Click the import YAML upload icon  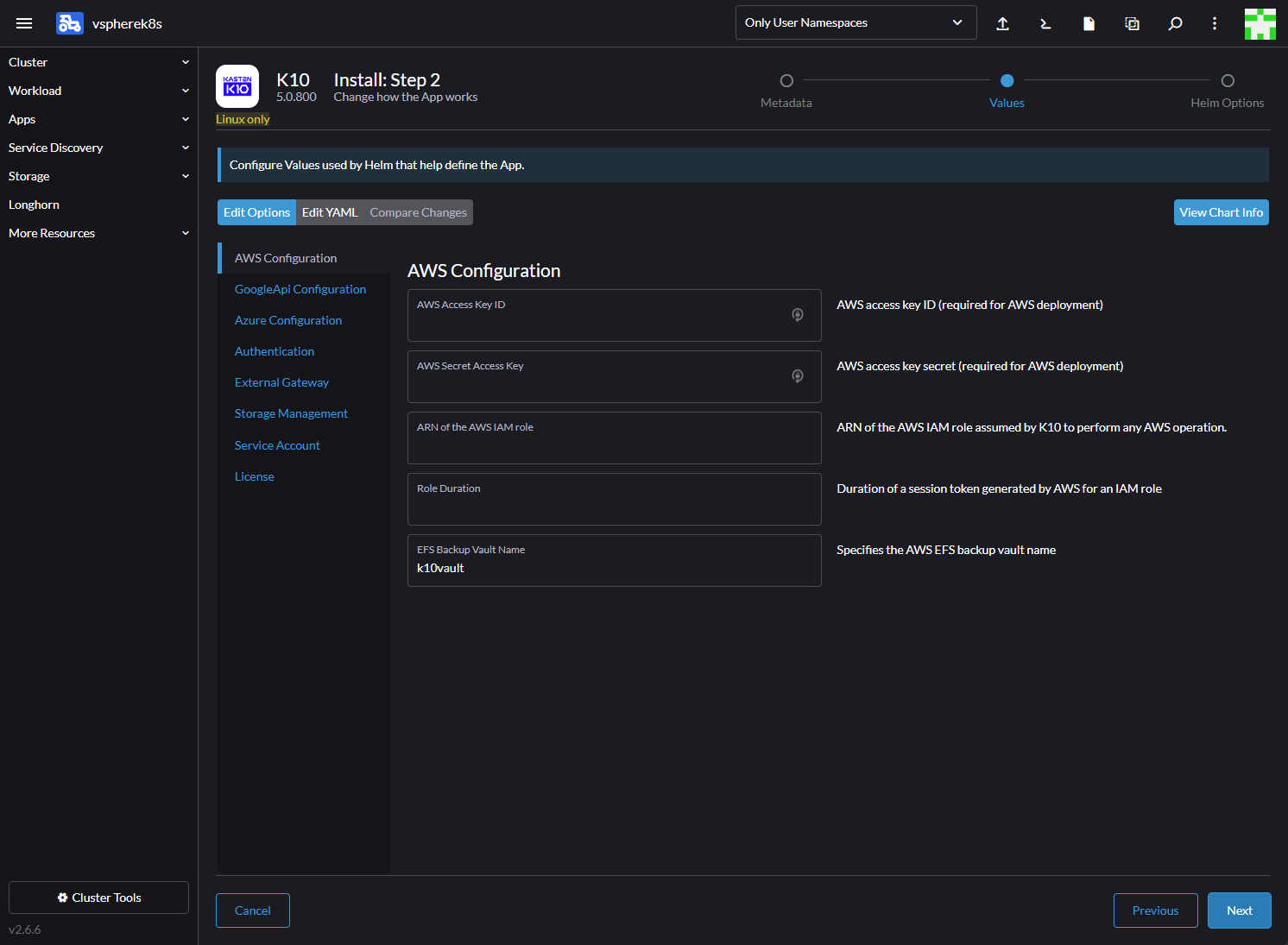pos(1002,23)
